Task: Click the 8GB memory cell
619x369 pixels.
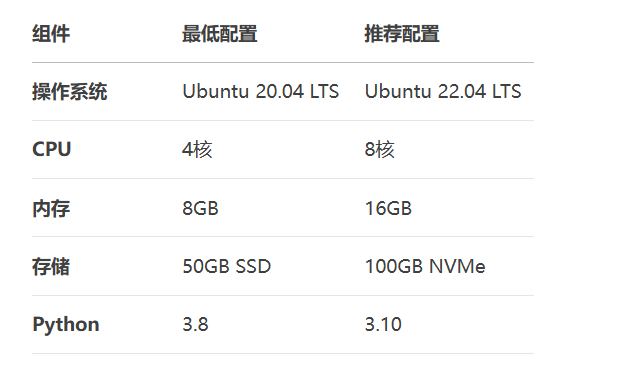Action: click(200, 208)
